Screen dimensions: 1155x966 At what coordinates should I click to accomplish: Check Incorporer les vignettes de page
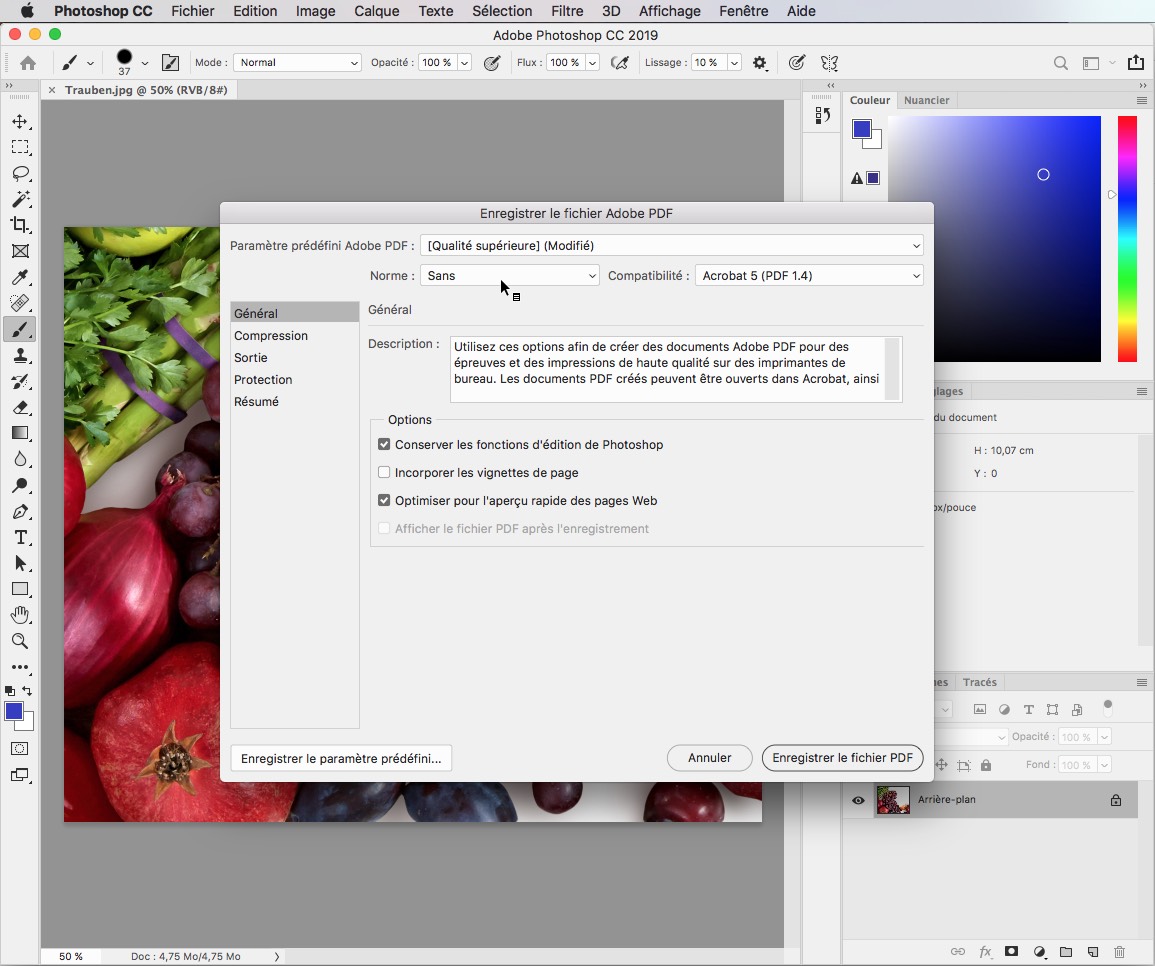(384, 472)
